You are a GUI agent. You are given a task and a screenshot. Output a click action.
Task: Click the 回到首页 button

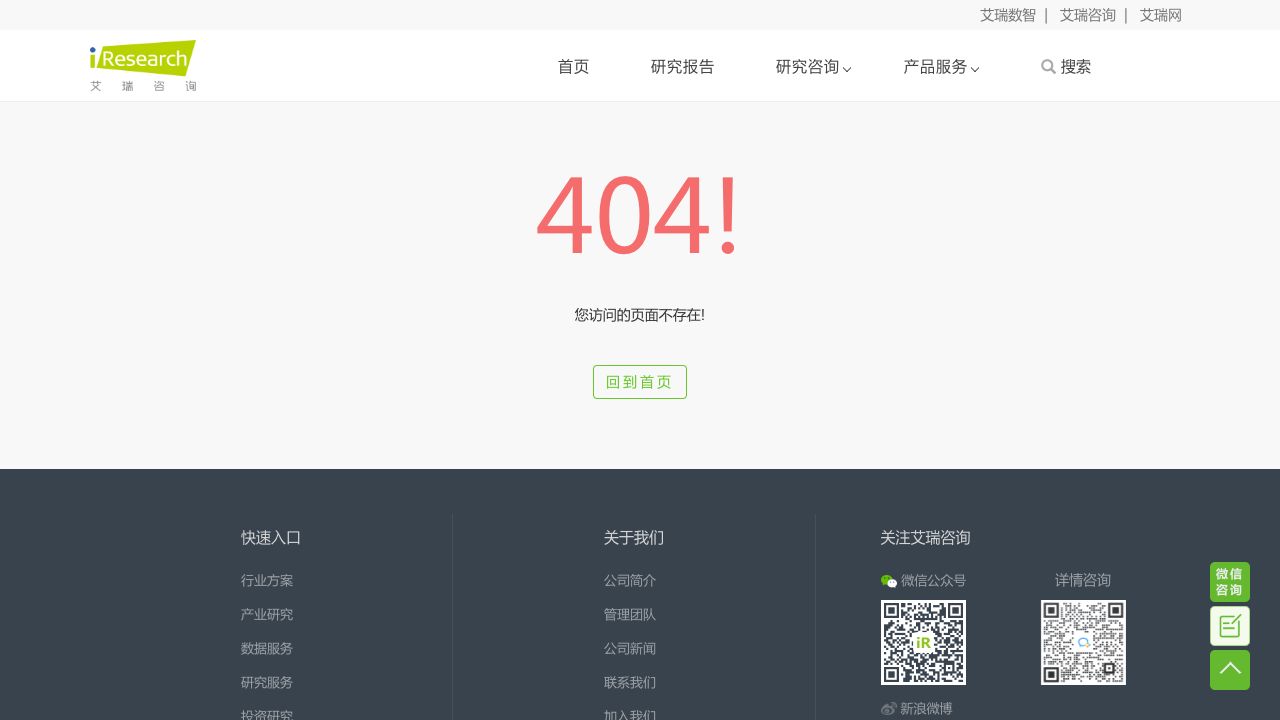click(639, 382)
